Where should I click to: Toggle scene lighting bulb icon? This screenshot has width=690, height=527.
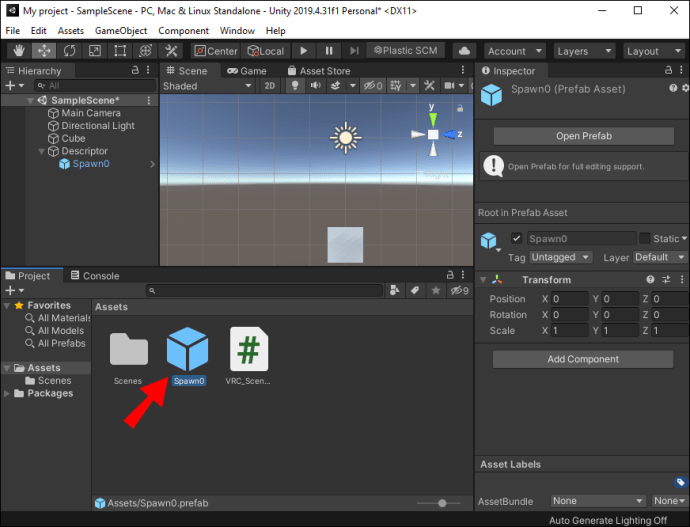295,85
